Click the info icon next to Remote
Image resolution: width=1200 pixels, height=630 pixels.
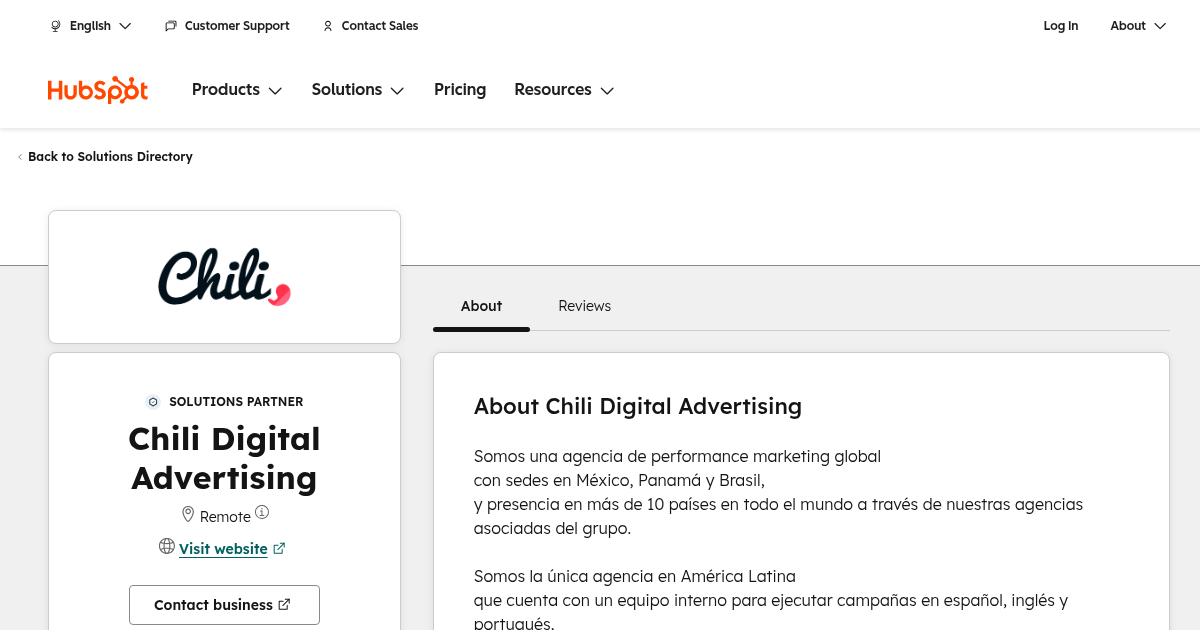point(262,513)
